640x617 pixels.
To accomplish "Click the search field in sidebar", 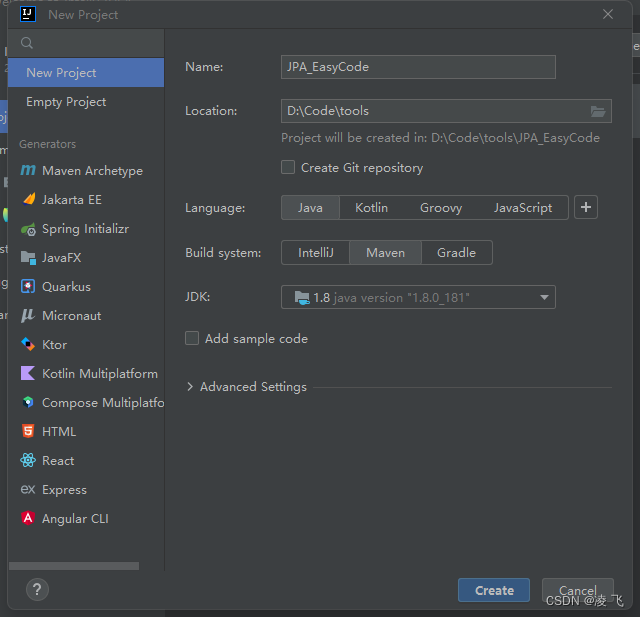I will [x=86, y=43].
